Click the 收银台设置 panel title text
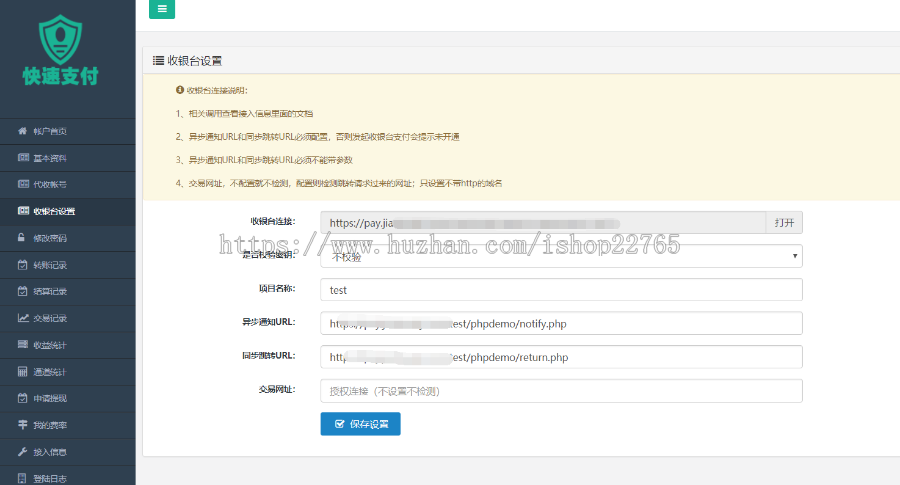This screenshot has width=900, height=485. pos(195,60)
